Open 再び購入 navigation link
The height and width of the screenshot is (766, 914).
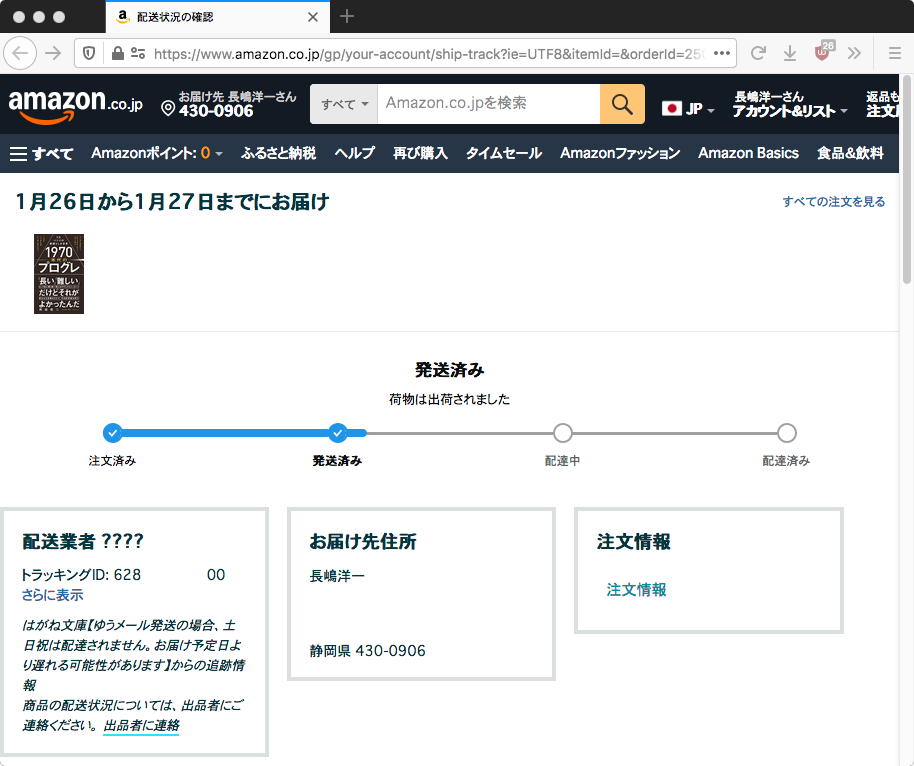pos(420,153)
